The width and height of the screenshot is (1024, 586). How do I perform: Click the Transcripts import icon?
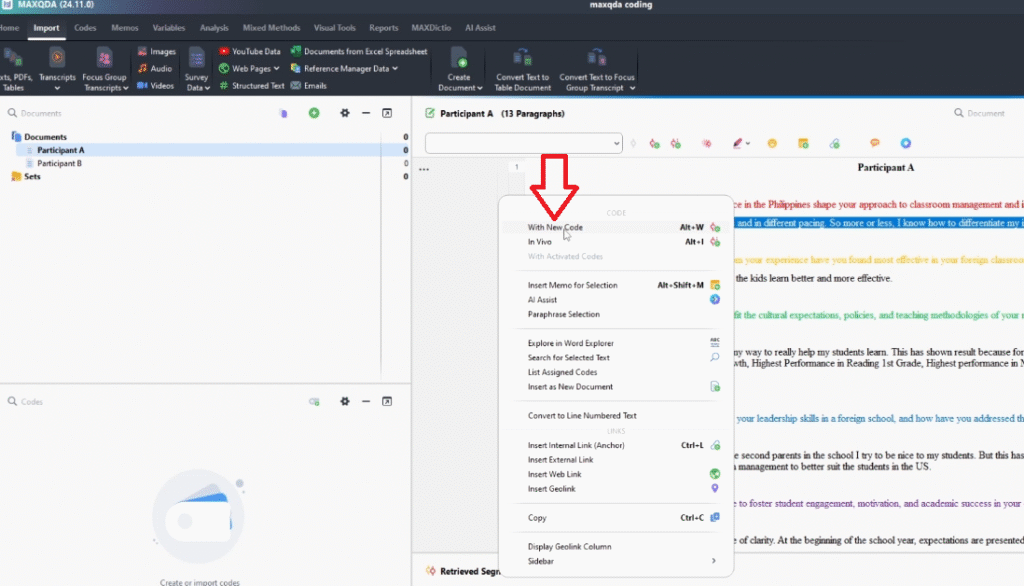[x=57, y=58]
